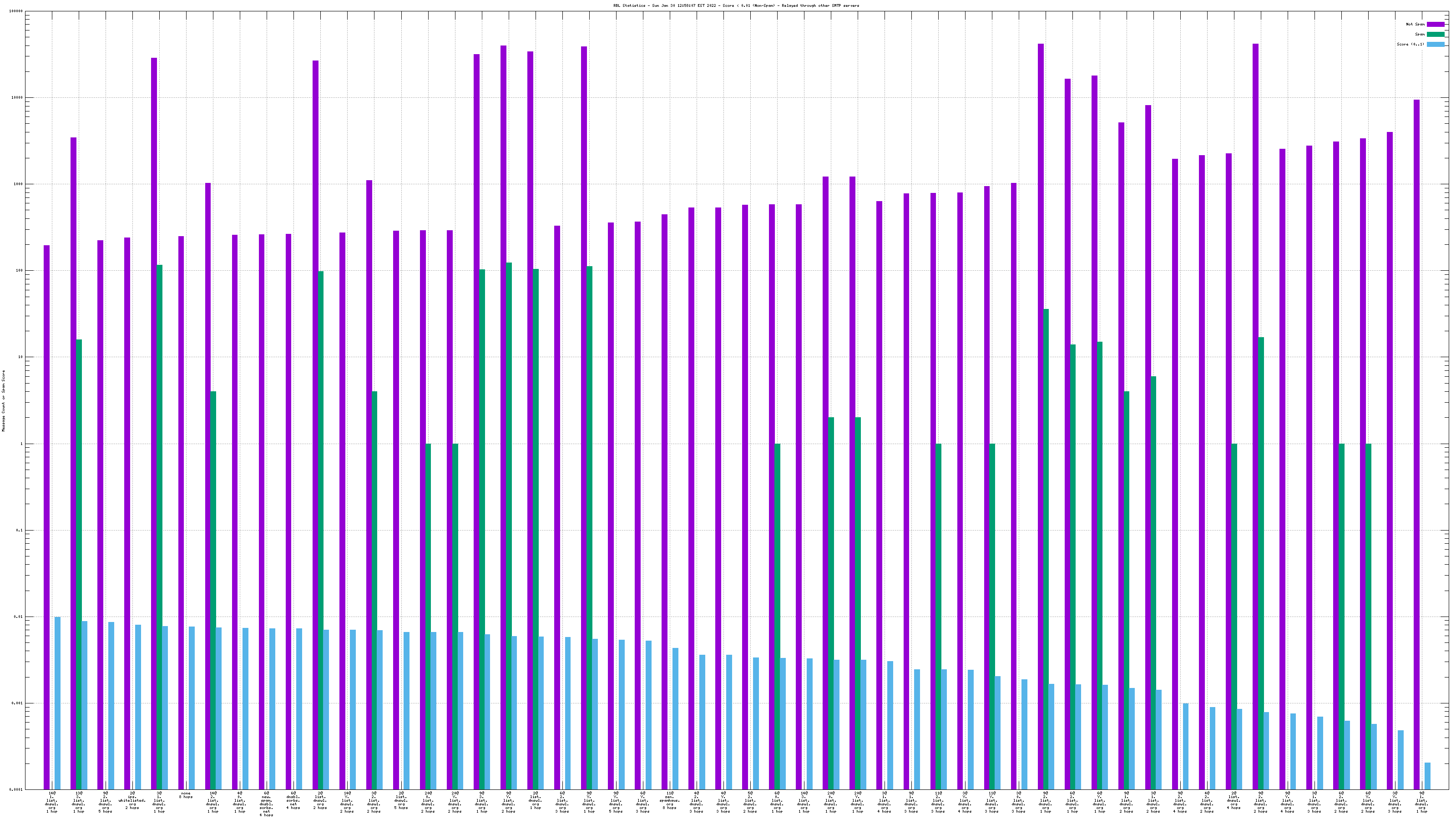Viewport: 1456px width, 819px height.
Task: Click the green bar above '13@ 3.list.dnswl.org'
Action: point(79,564)
